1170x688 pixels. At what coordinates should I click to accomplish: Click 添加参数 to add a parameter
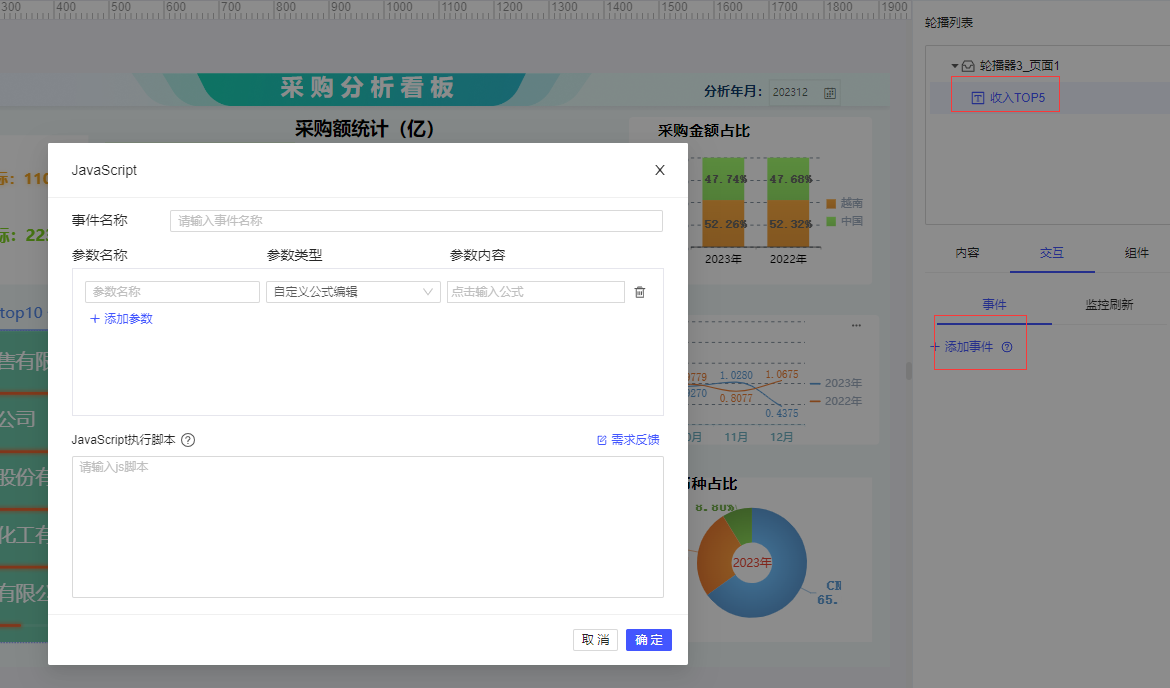(121, 319)
